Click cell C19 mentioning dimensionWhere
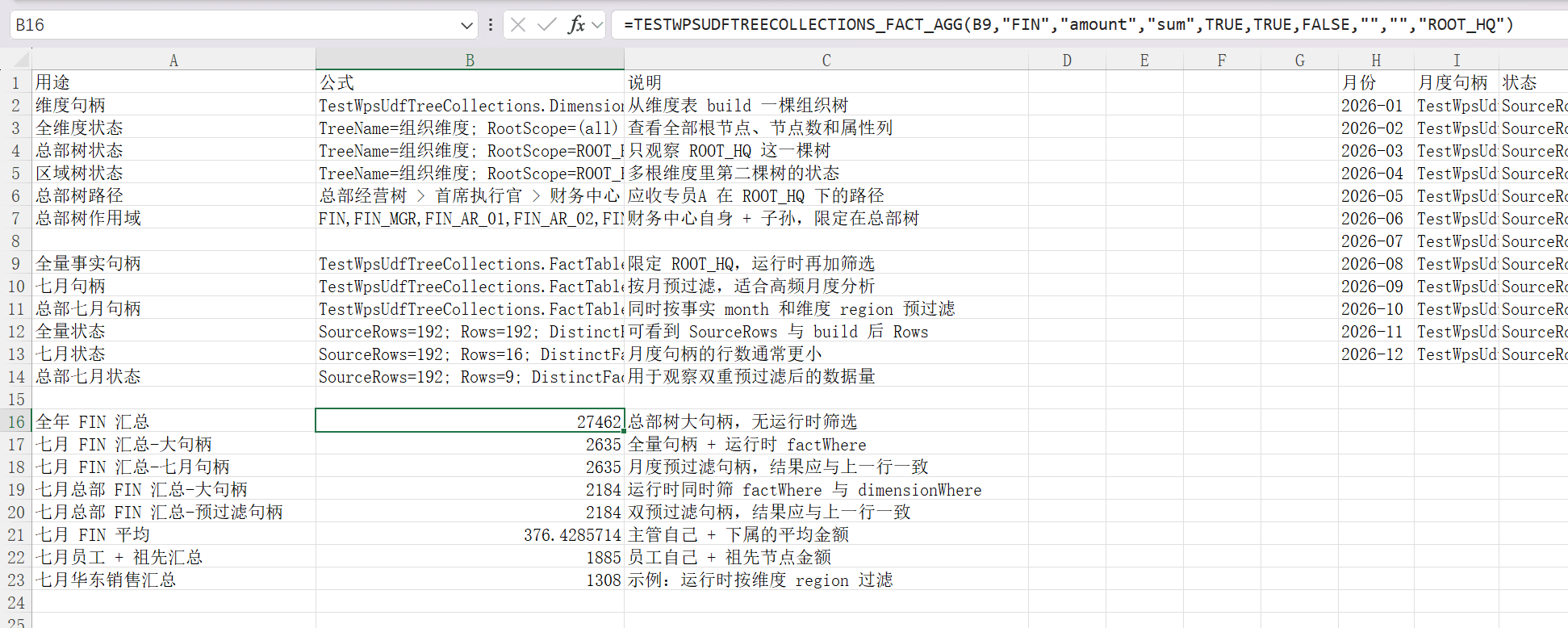Screen dimensions: 1568x628 coord(826,489)
